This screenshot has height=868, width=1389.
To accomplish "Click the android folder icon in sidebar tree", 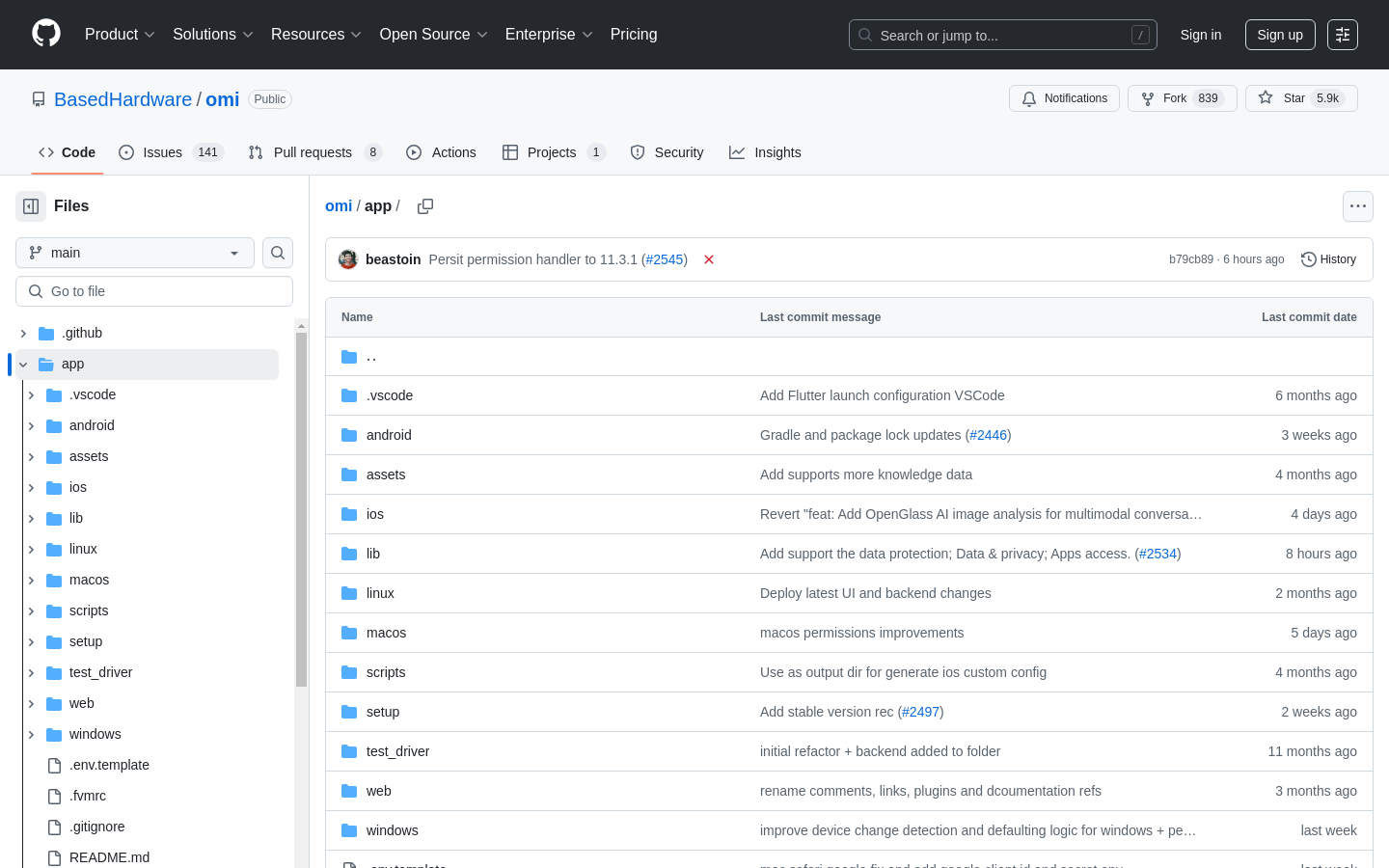I will tap(54, 426).
